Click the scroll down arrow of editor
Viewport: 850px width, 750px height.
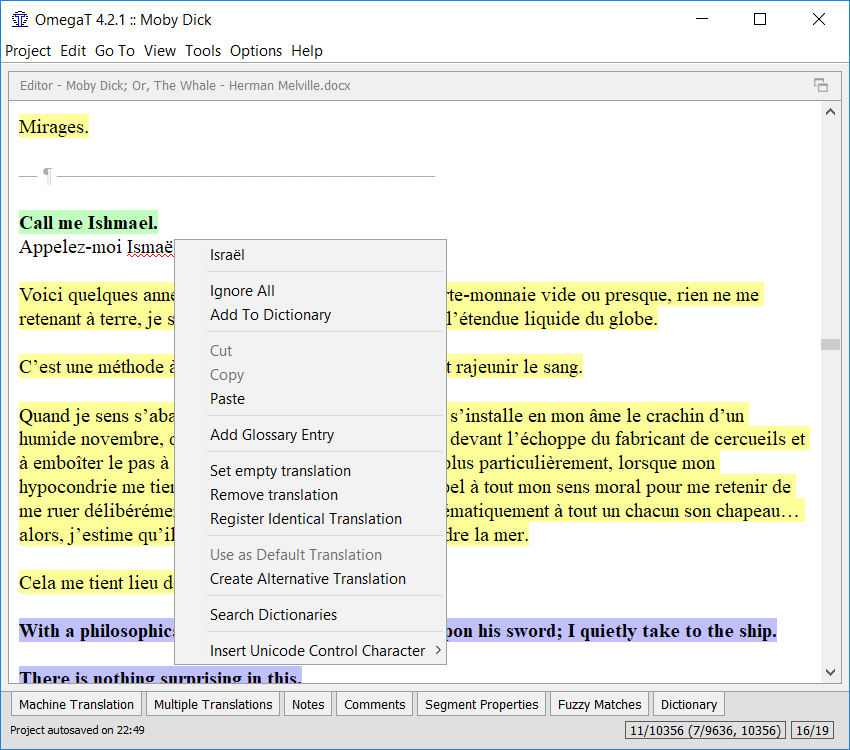830,672
